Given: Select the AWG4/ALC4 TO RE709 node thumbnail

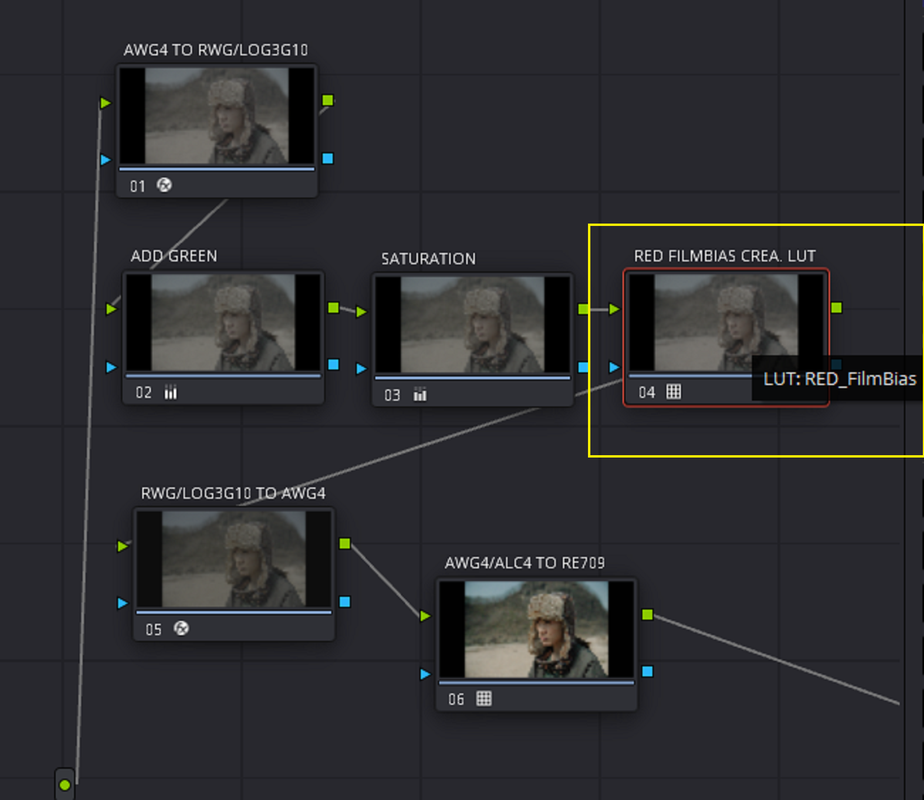Looking at the screenshot, I should coord(537,629).
